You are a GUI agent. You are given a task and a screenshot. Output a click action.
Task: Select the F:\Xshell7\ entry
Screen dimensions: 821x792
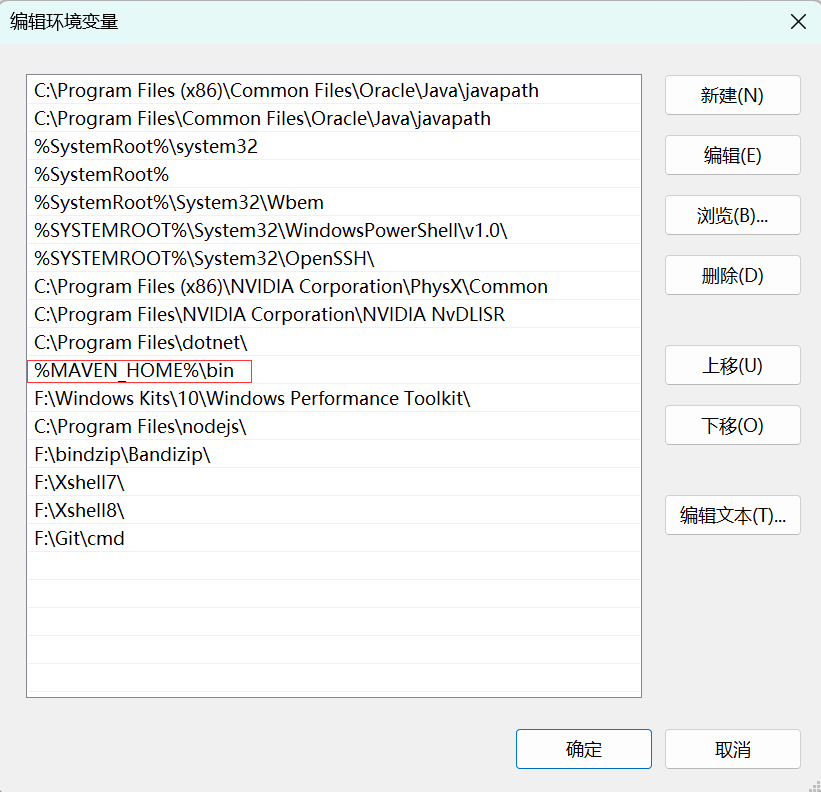pos(334,483)
